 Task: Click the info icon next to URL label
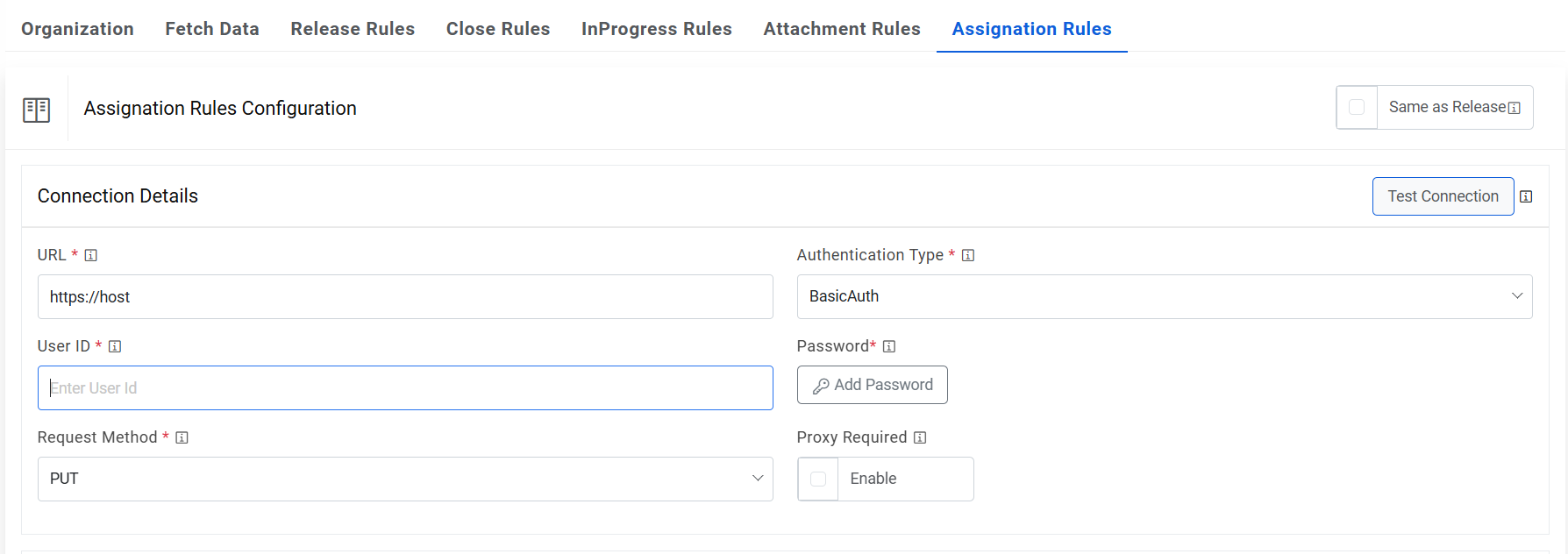(x=91, y=255)
